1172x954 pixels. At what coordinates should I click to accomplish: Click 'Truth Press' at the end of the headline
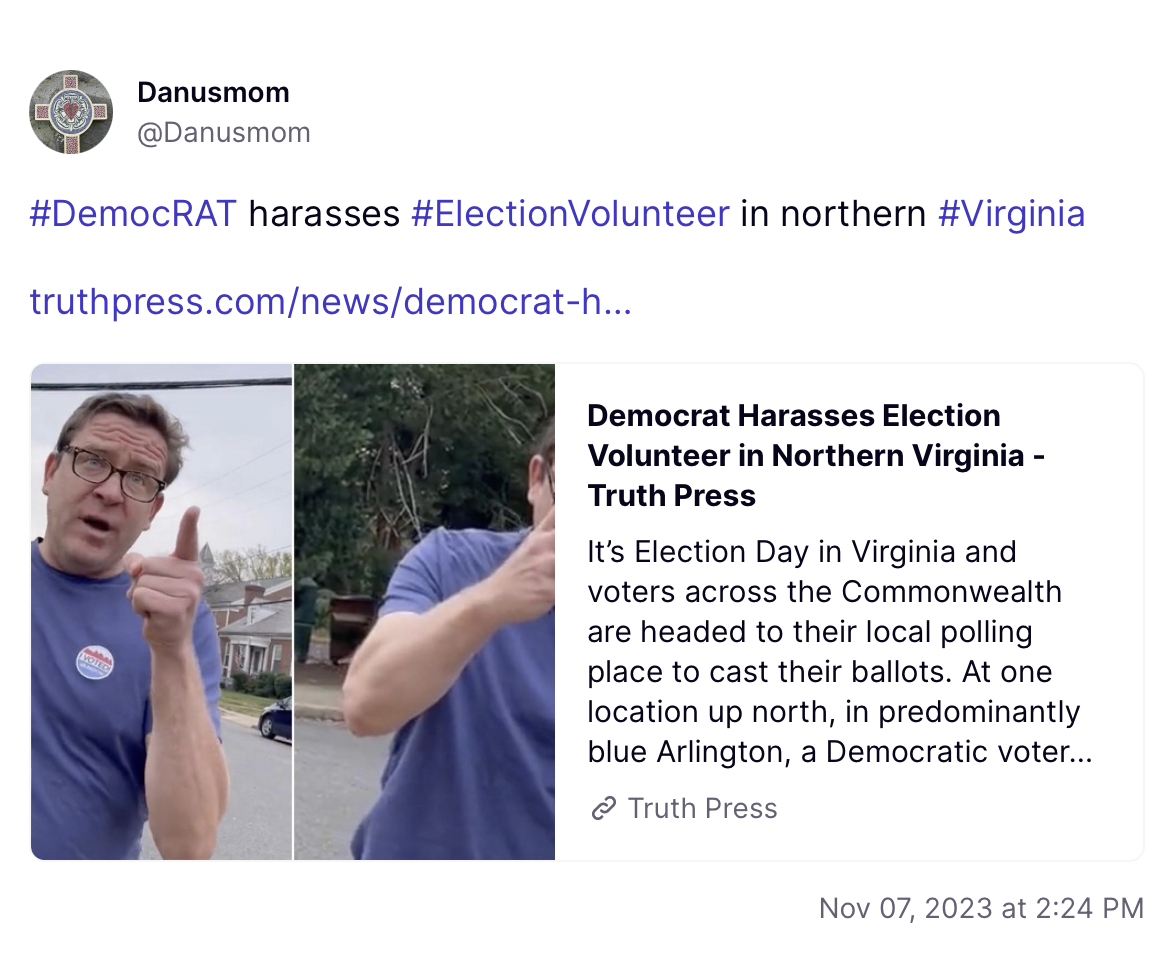(x=671, y=496)
